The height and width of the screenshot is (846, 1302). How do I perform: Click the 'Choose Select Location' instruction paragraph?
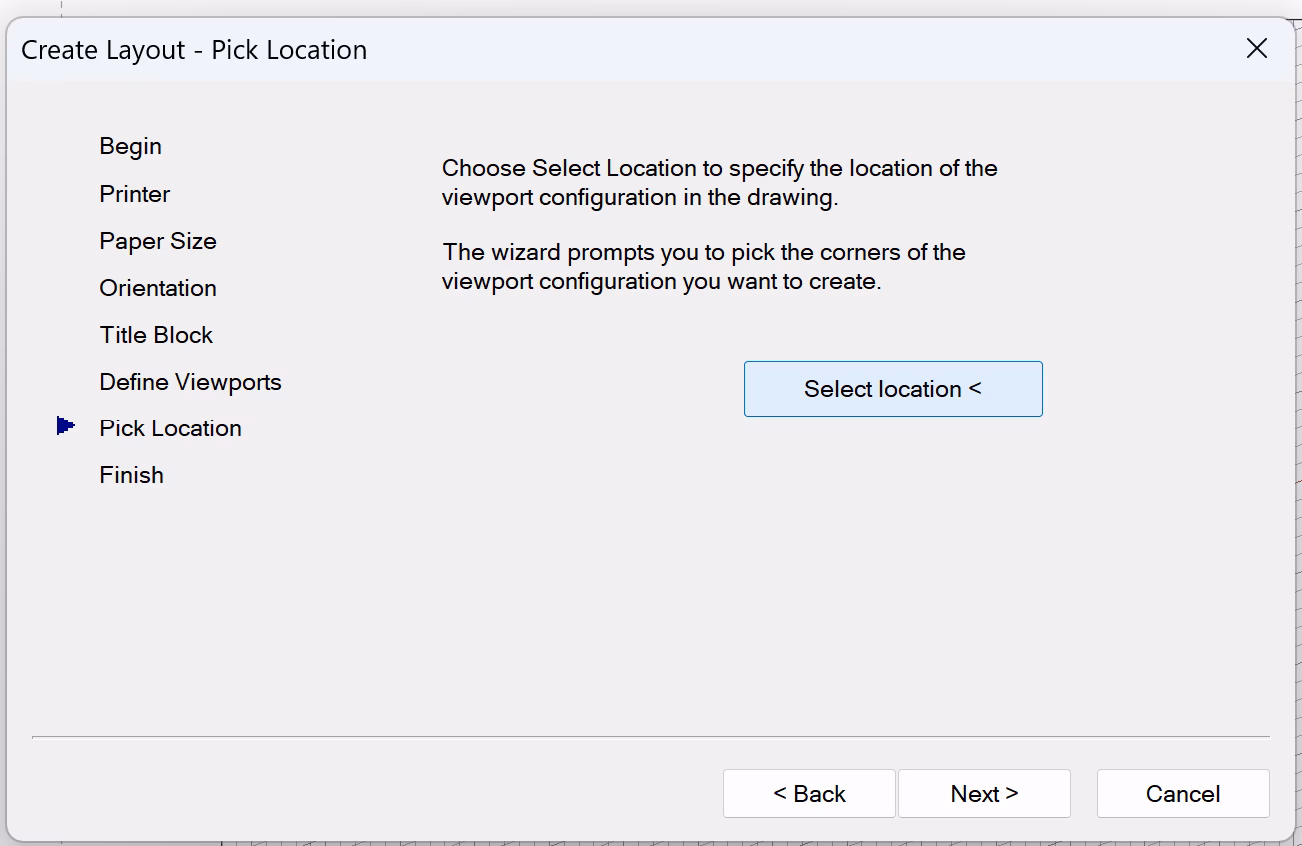[x=720, y=183]
